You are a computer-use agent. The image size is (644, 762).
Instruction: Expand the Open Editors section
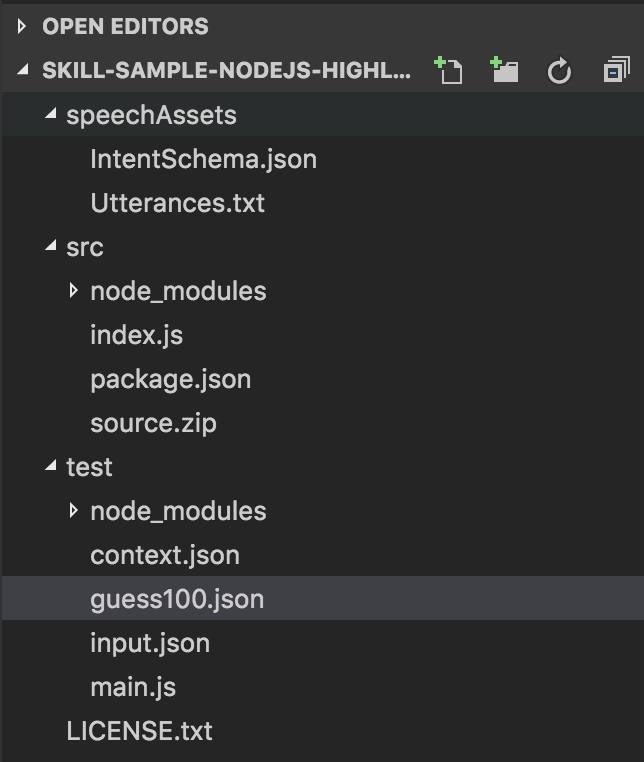(23, 26)
